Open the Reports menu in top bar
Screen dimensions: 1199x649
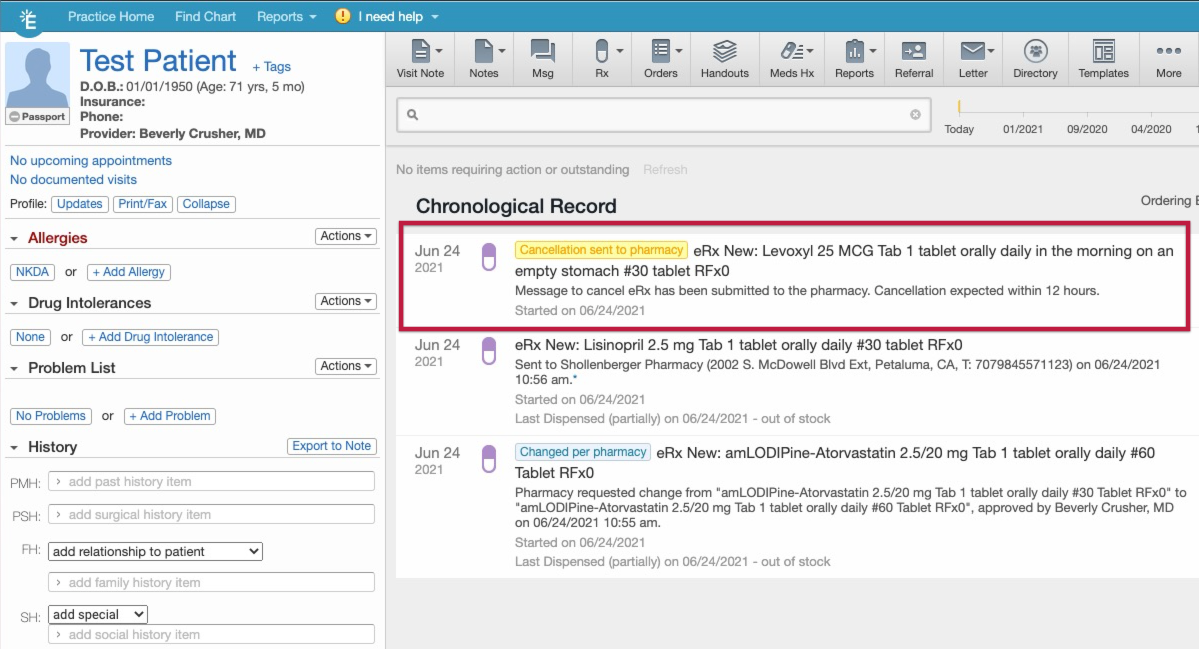286,17
